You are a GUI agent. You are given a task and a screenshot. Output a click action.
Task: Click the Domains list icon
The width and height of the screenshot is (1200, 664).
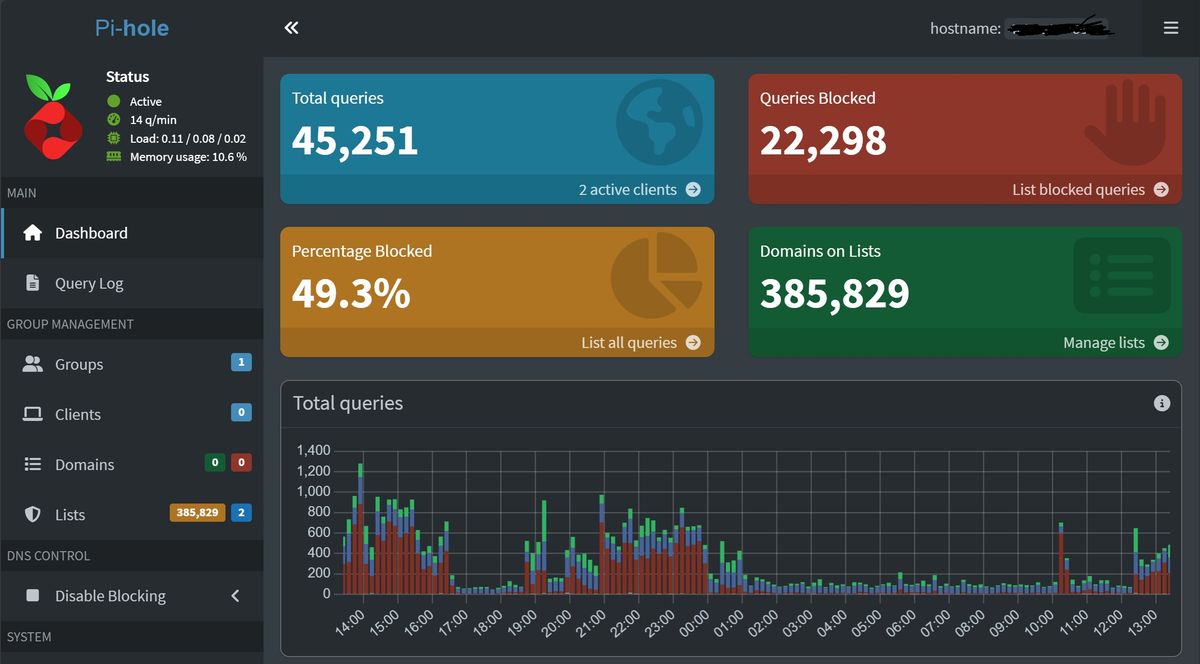coord(34,463)
